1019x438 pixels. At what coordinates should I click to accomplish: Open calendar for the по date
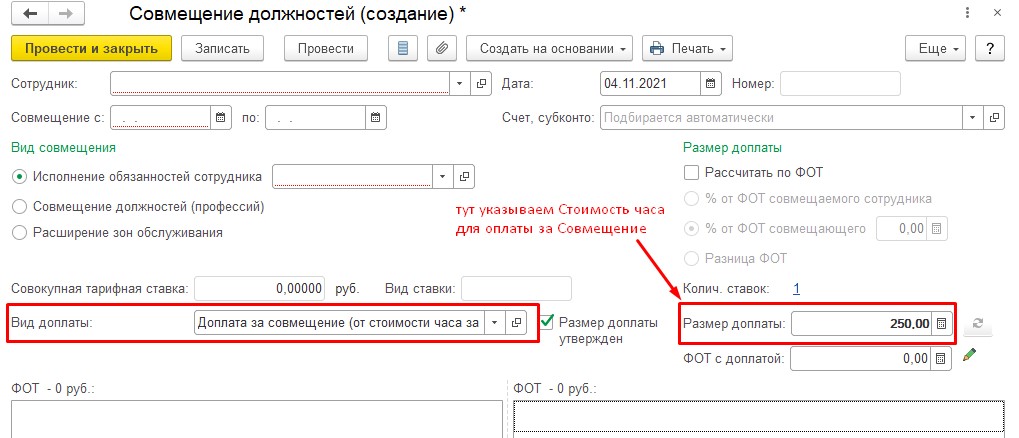click(375, 118)
